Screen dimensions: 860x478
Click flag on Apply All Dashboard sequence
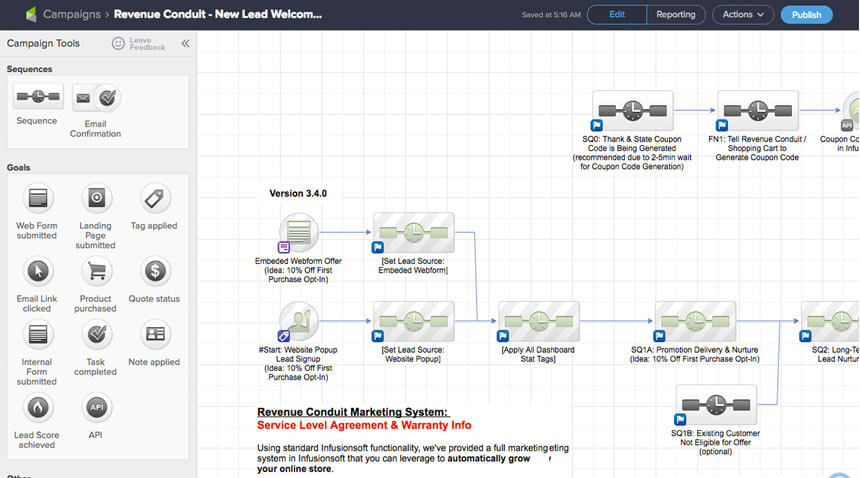pyautogui.click(x=502, y=336)
